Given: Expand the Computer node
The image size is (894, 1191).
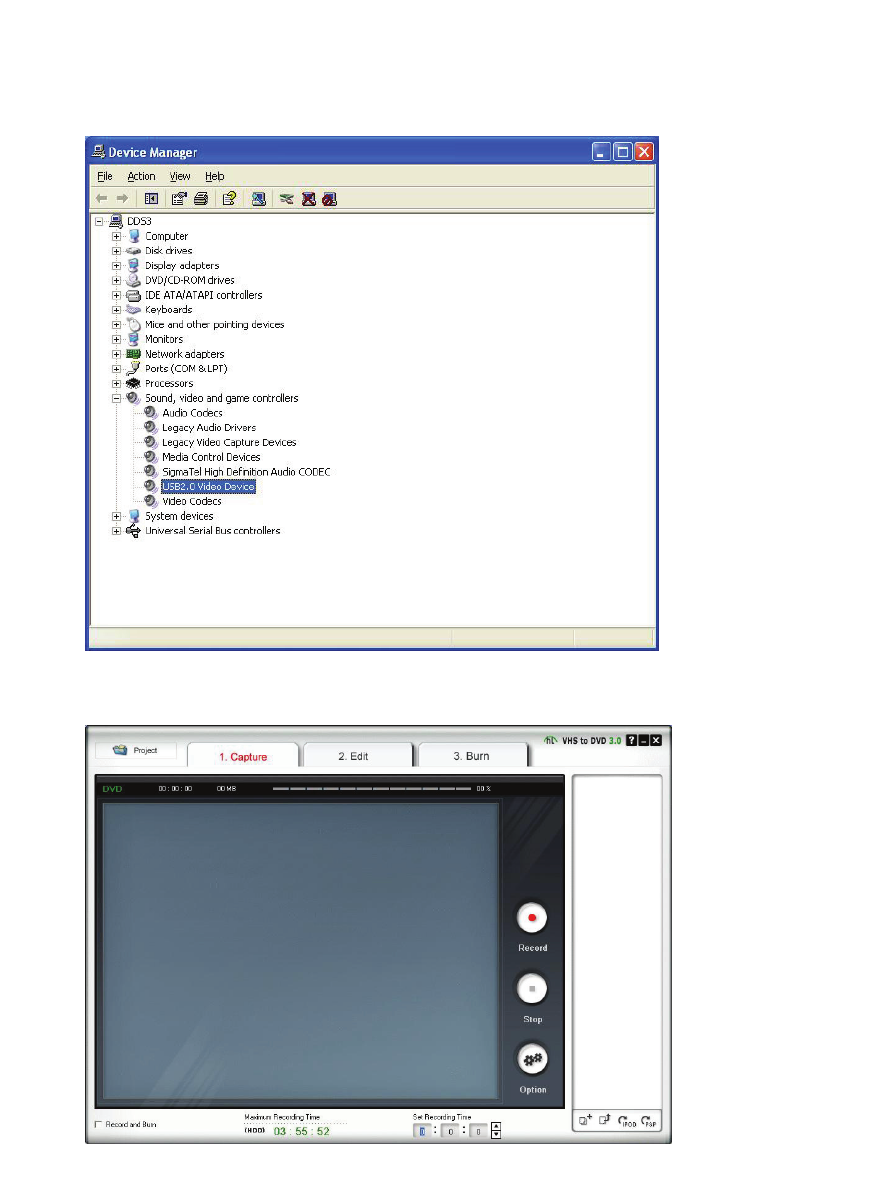Looking at the screenshot, I should [x=116, y=236].
